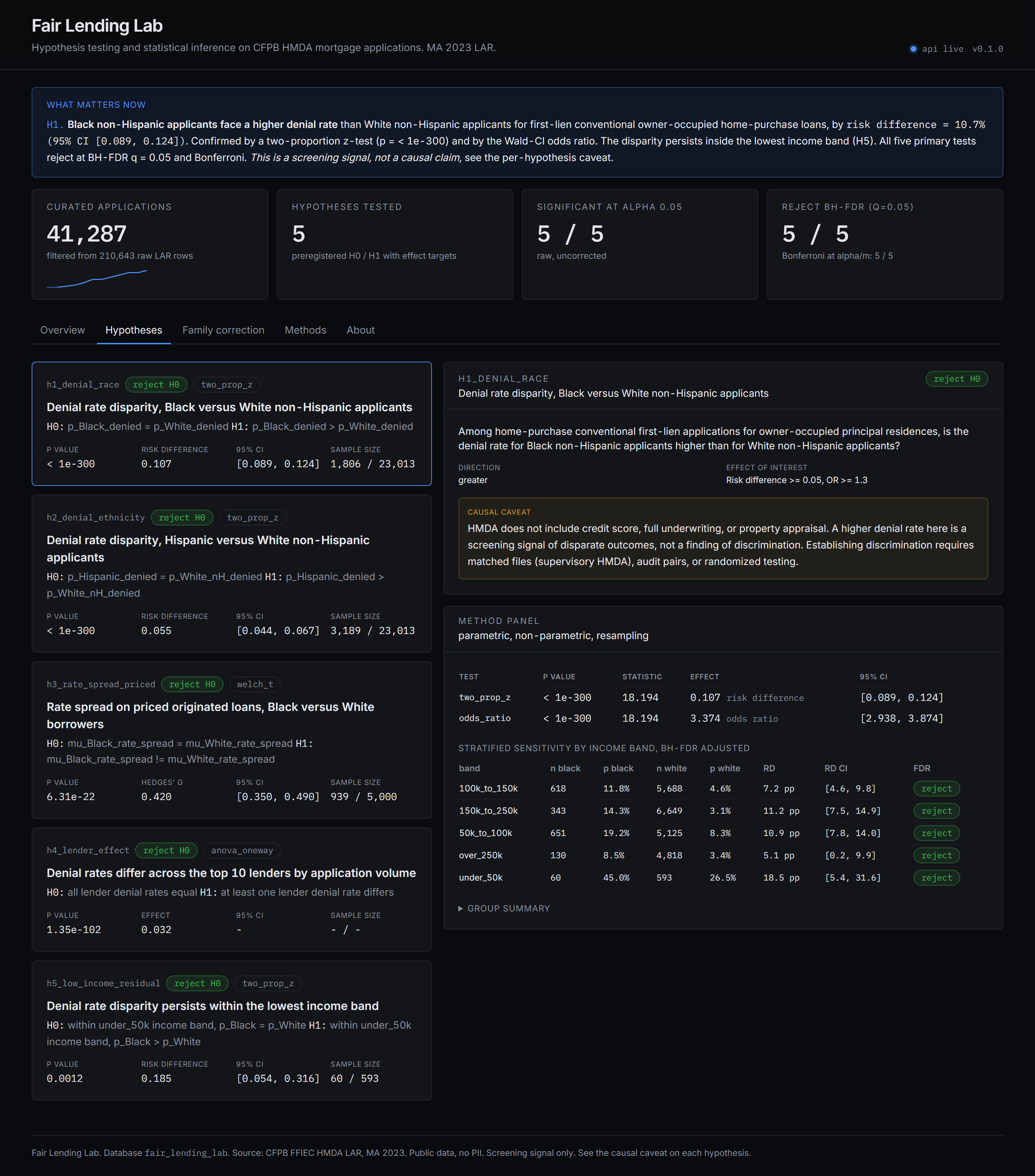The image size is (1035, 1176).
Task: Click the reject badge for under_50k band
Action: (x=937, y=878)
